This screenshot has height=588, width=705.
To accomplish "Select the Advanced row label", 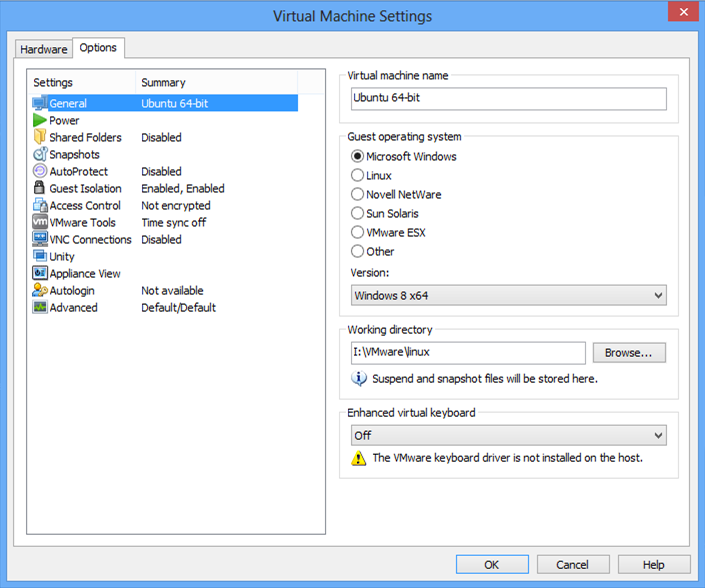I will click(73, 307).
